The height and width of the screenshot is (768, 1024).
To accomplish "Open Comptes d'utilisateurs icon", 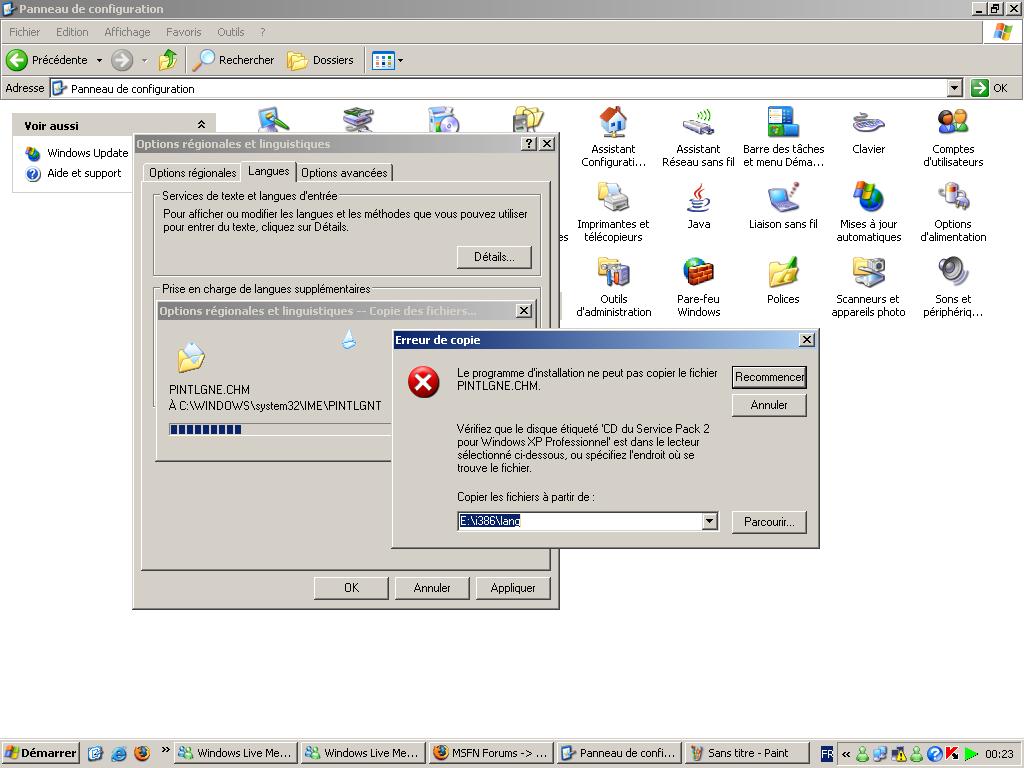I will tap(953, 122).
